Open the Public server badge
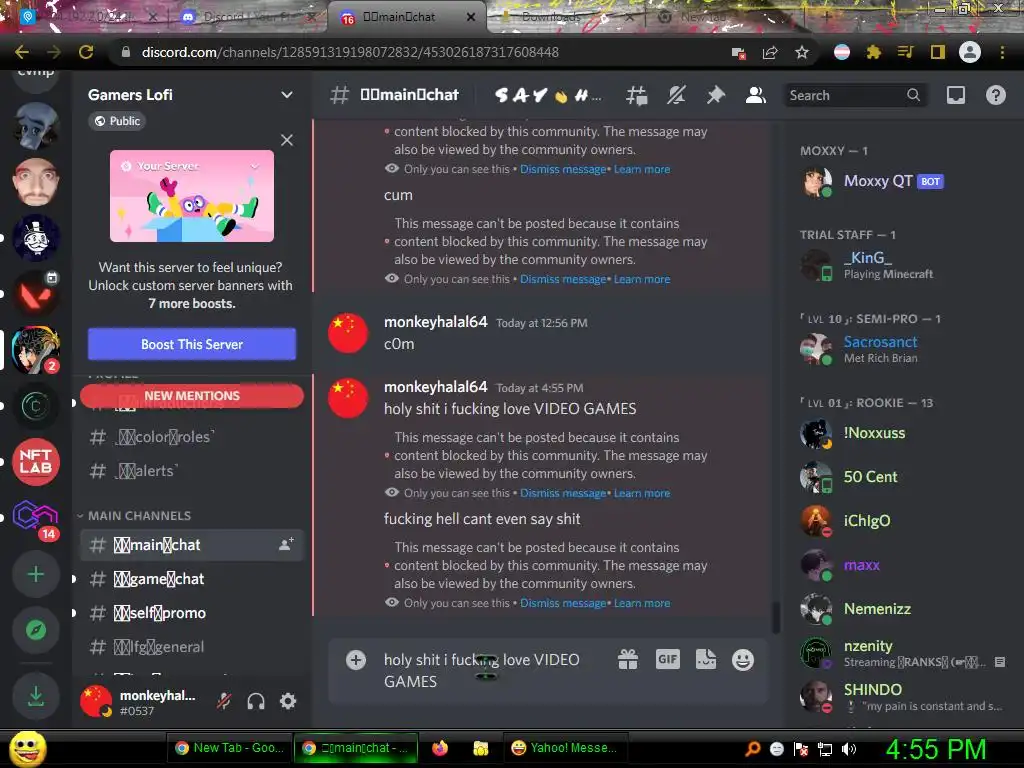This screenshot has height=768, width=1024. tap(117, 121)
